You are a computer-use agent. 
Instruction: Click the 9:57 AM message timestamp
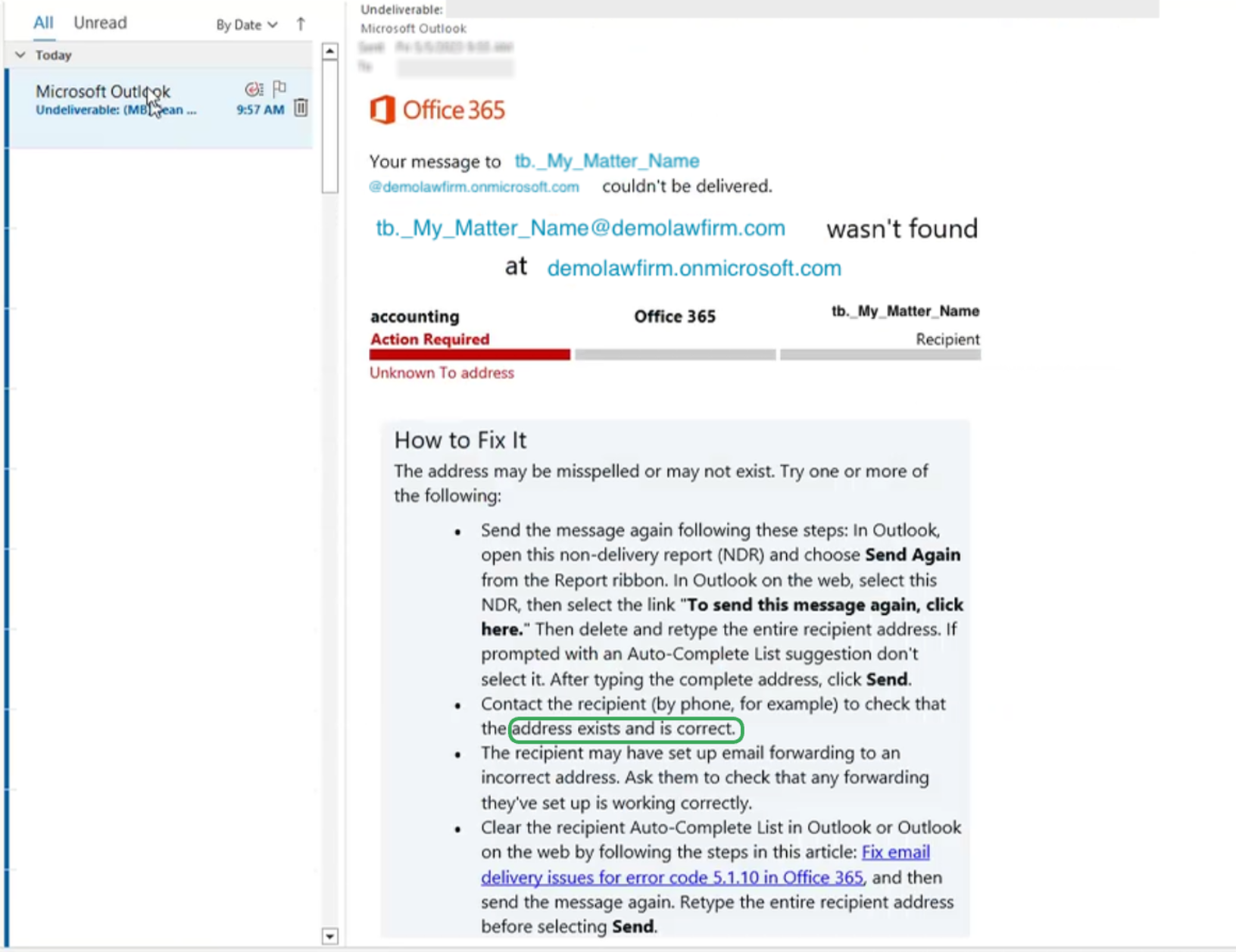[260, 110]
